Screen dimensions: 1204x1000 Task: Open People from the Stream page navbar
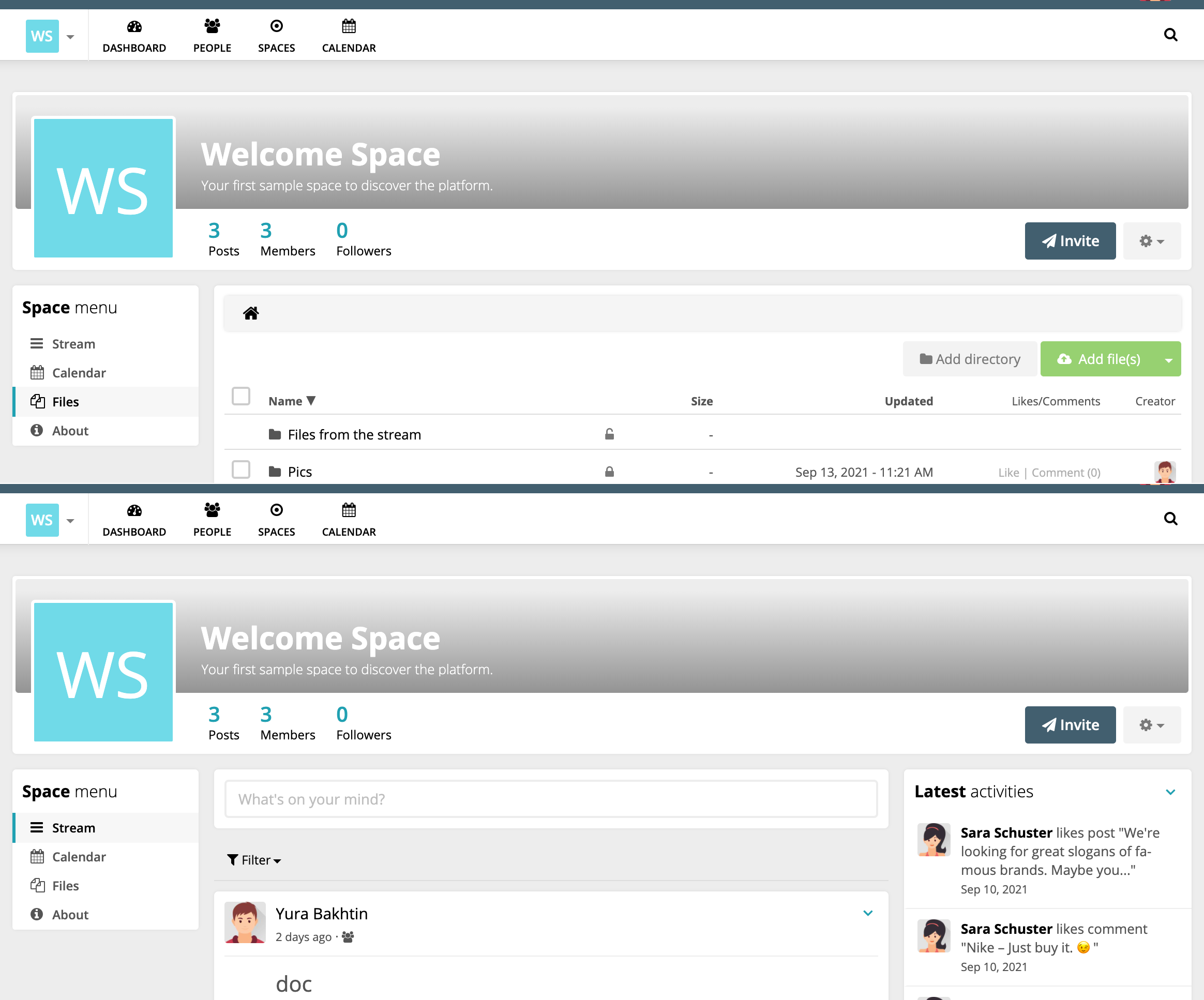pyautogui.click(x=212, y=520)
